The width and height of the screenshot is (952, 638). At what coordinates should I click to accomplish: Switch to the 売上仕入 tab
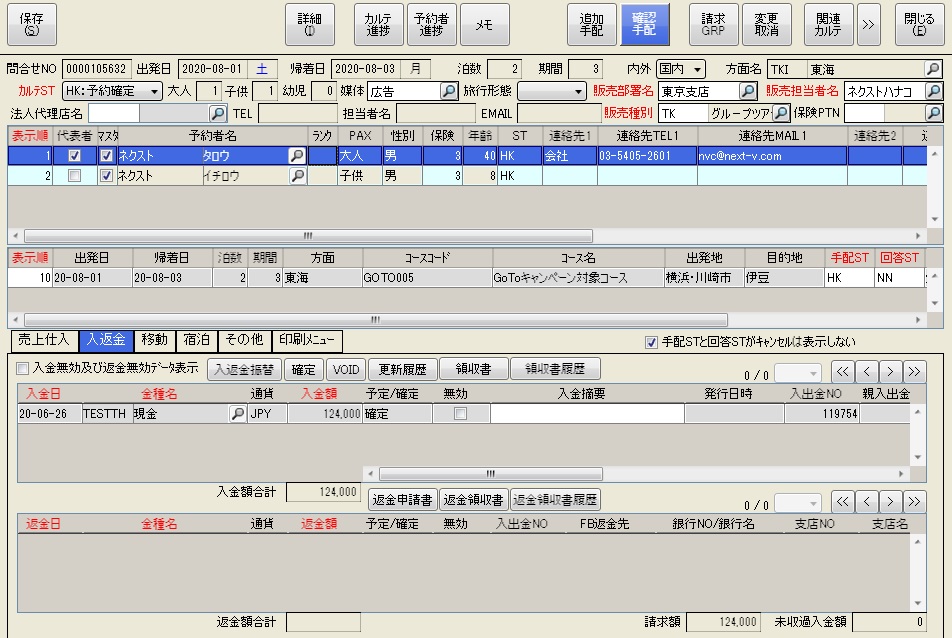click(x=44, y=340)
